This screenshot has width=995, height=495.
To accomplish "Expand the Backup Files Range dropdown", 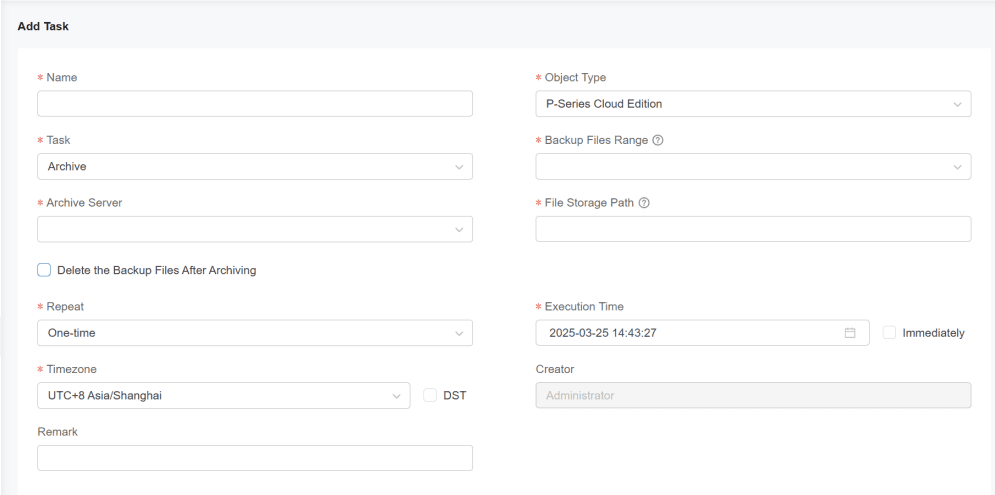I will [753, 166].
